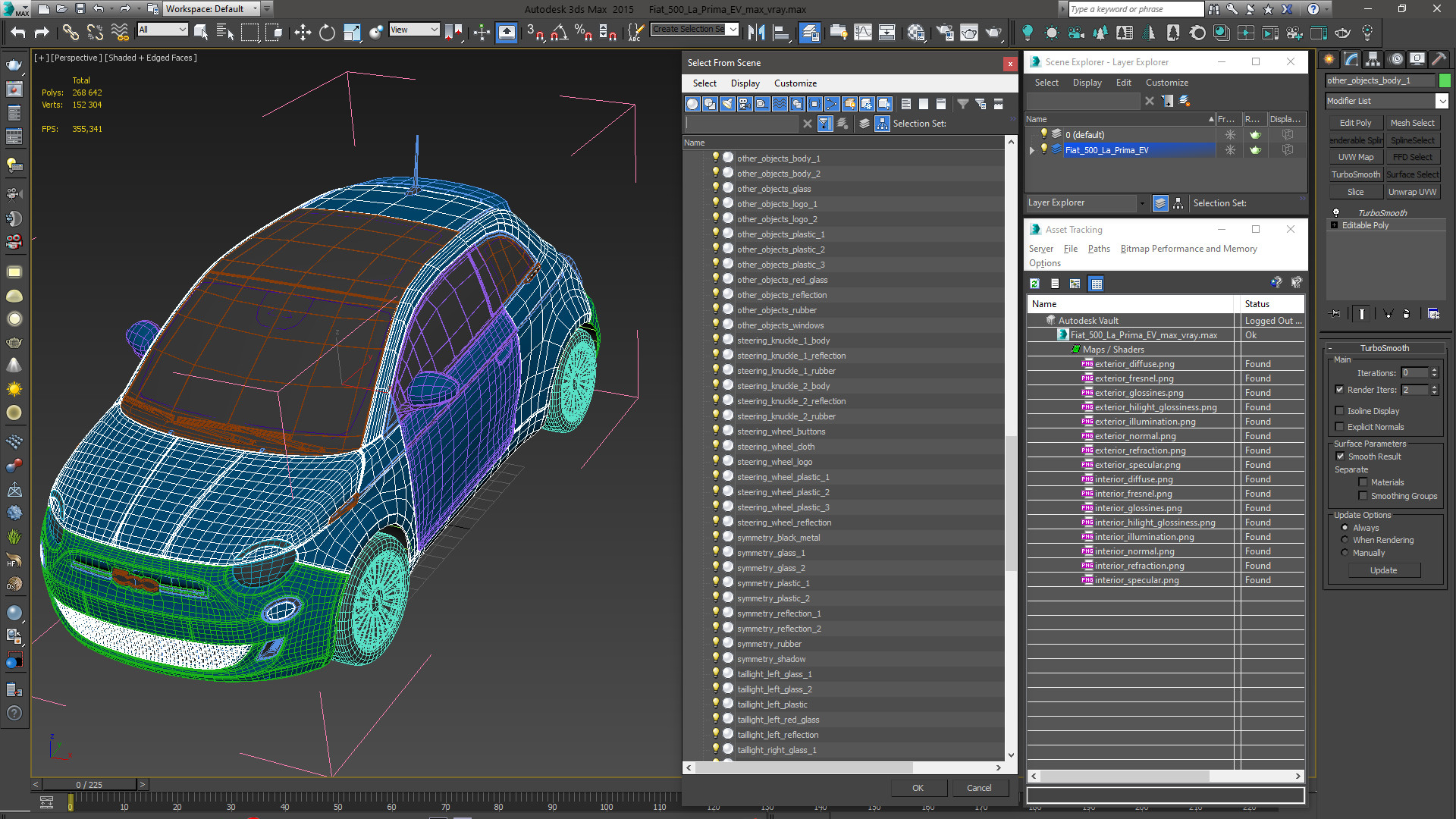
Task: Select the Select and Link tool
Action: tap(71, 32)
